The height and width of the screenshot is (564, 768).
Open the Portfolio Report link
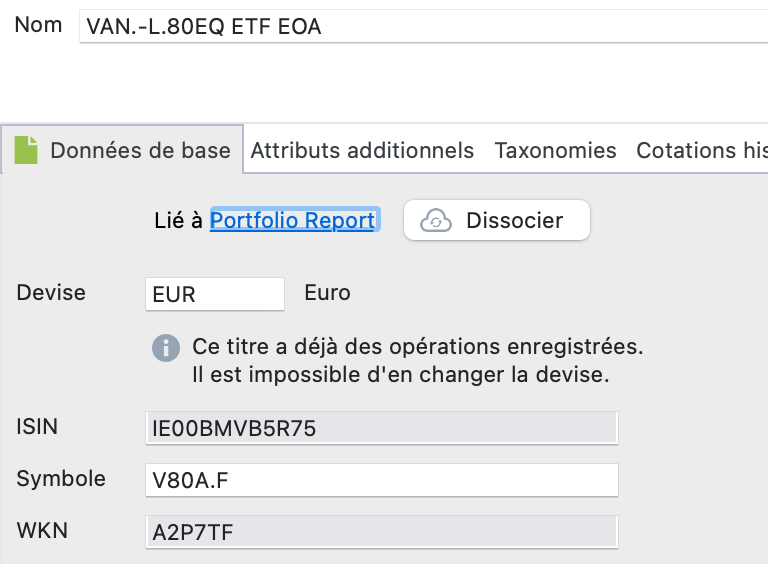(x=292, y=220)
